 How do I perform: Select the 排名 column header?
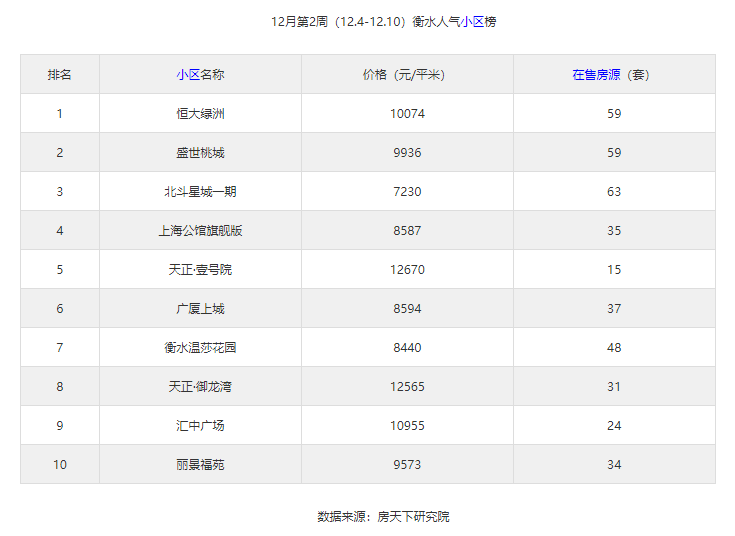[x=60, y=75]
